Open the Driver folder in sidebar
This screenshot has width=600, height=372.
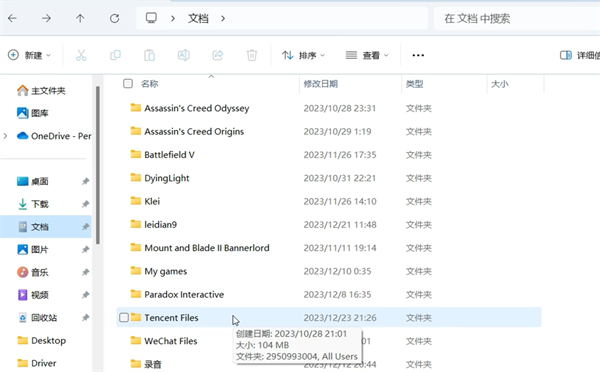(x=37, y=363)
